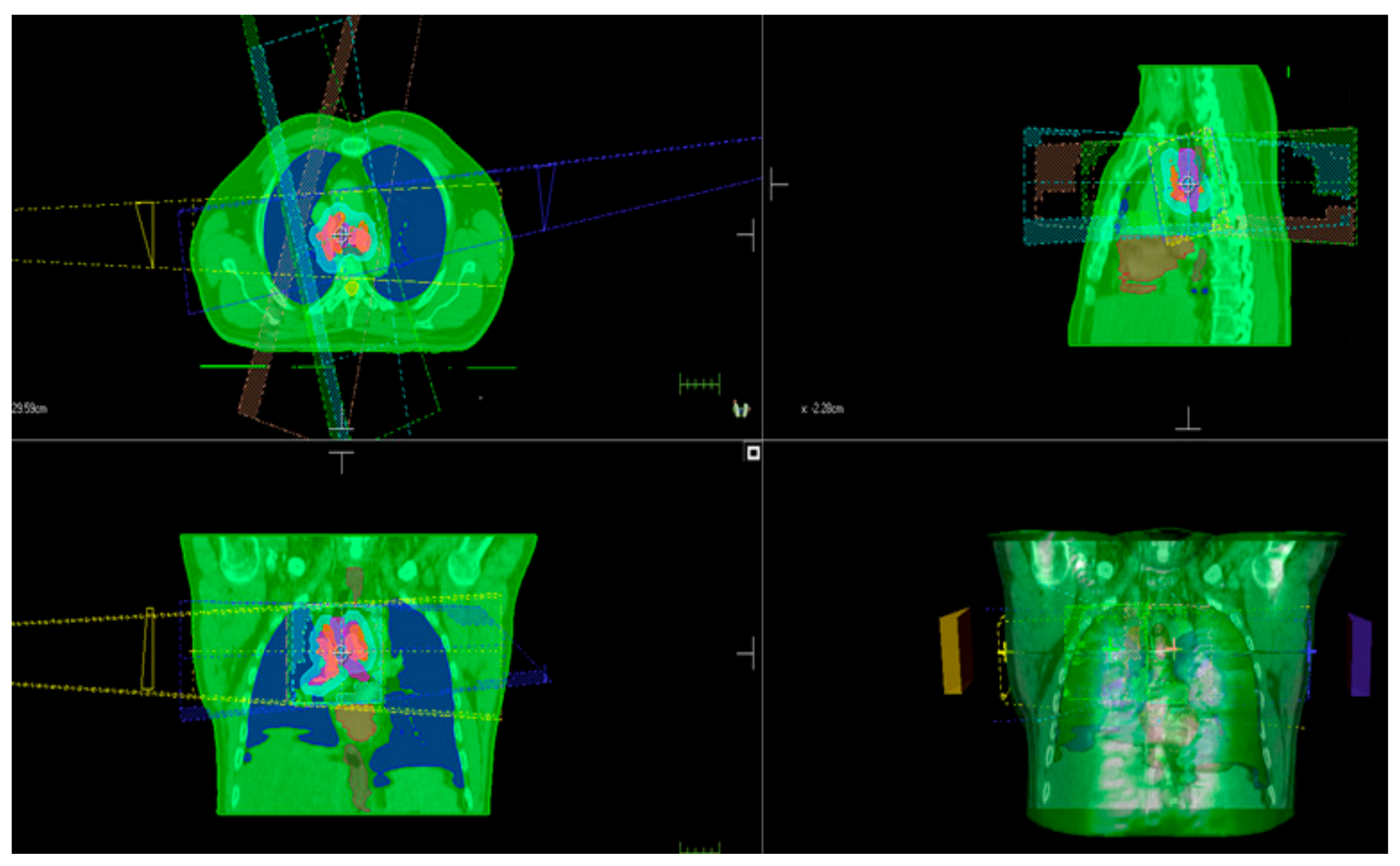Click the left-edge slice marker in sagittal view

pos(777,184)
